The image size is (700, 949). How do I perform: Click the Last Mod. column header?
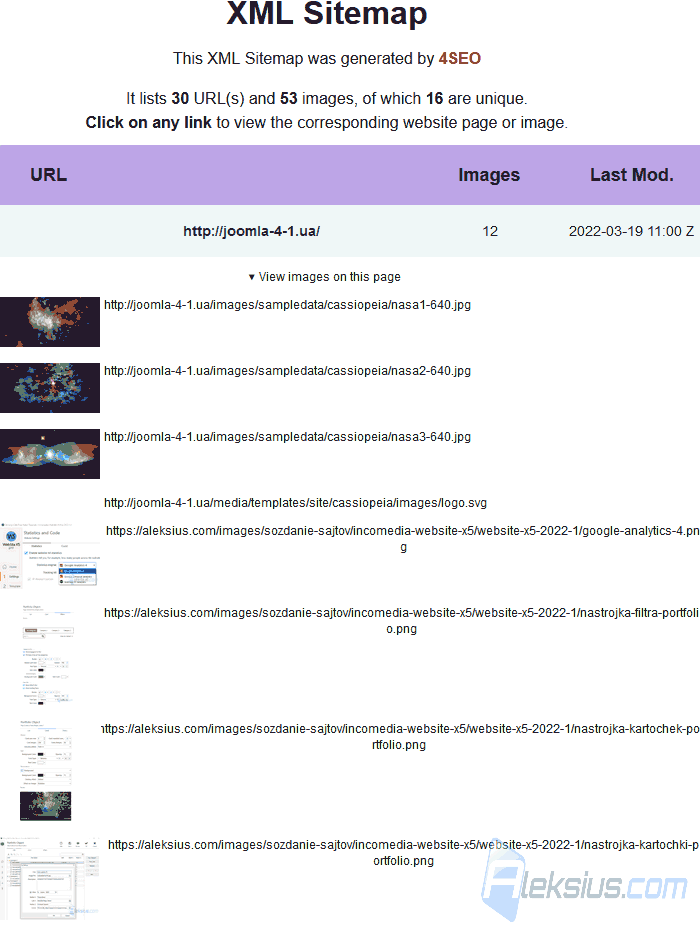point(632,175)
